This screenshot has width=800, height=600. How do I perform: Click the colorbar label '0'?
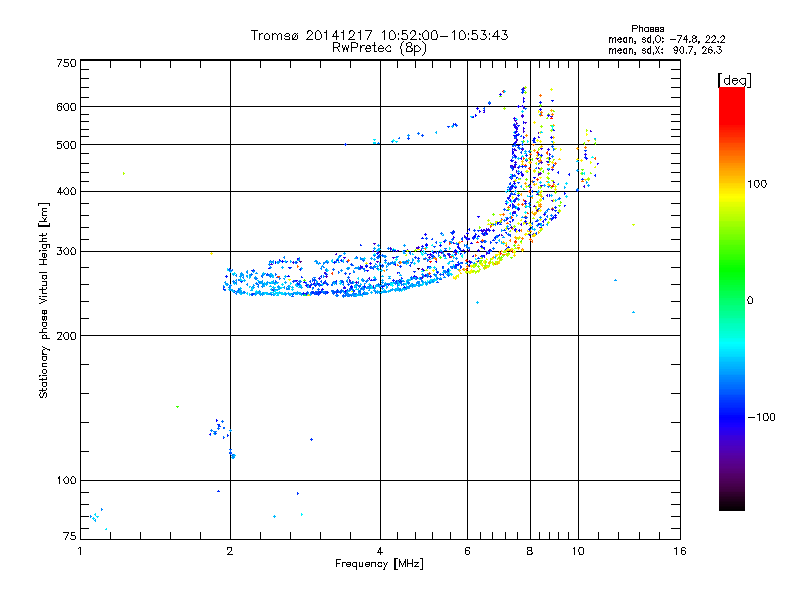pyautogui.click(x=750, y=301)
